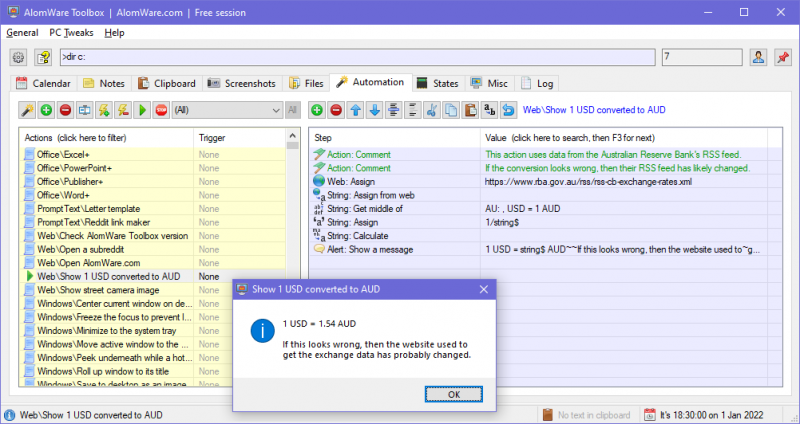Move step down with blue arrow
The image size is (800, 424).
click(374, 110)
